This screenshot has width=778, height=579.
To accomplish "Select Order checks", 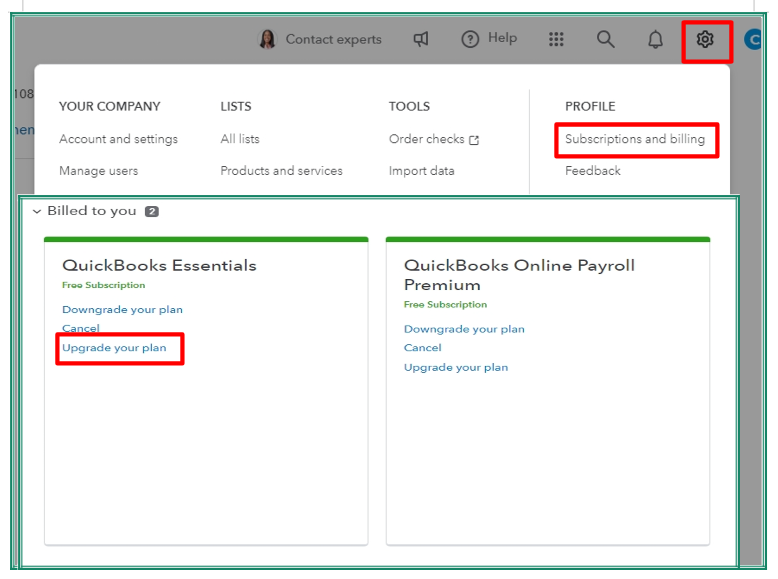I will tap(427, 139).
